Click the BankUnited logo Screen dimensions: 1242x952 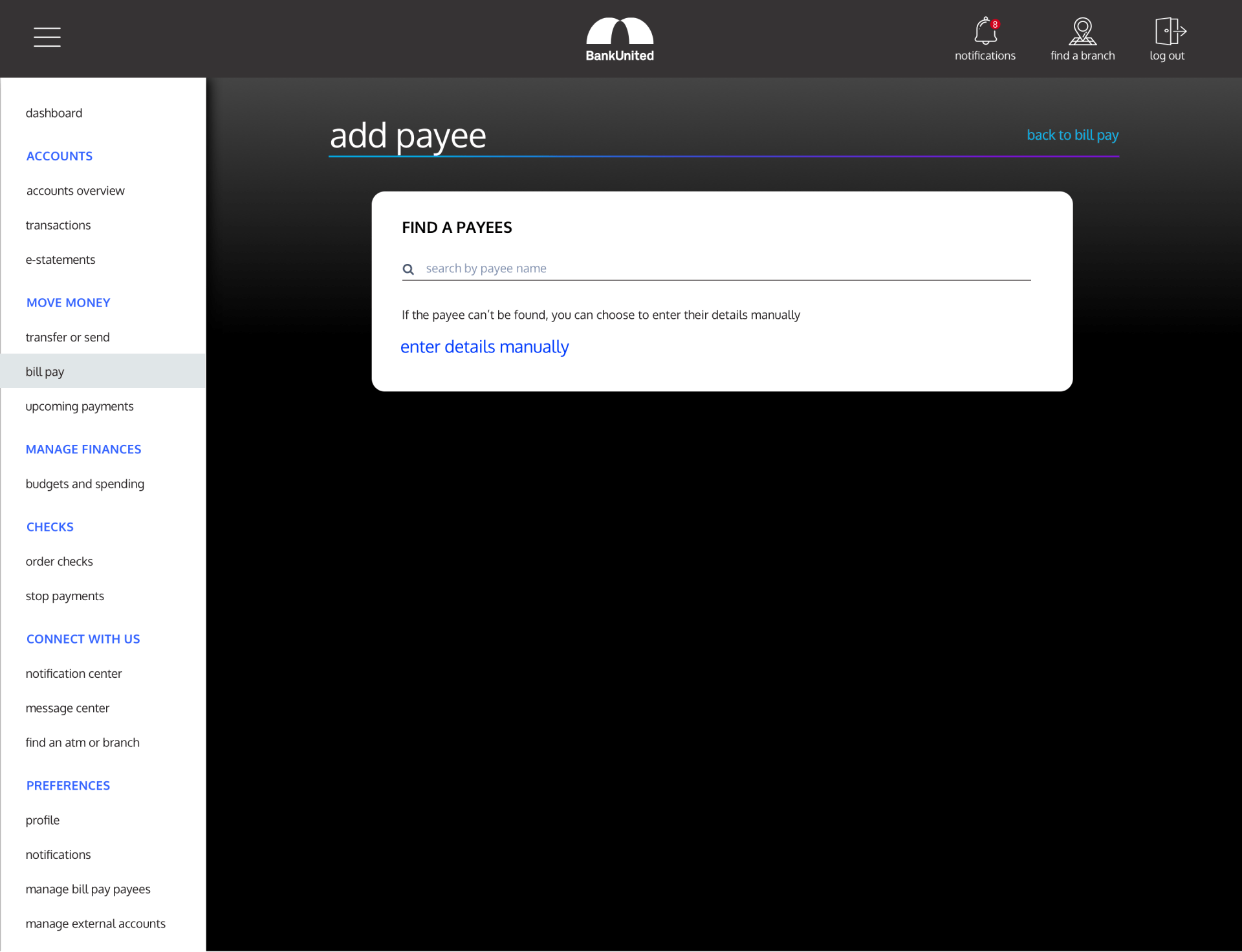[620, 39]
